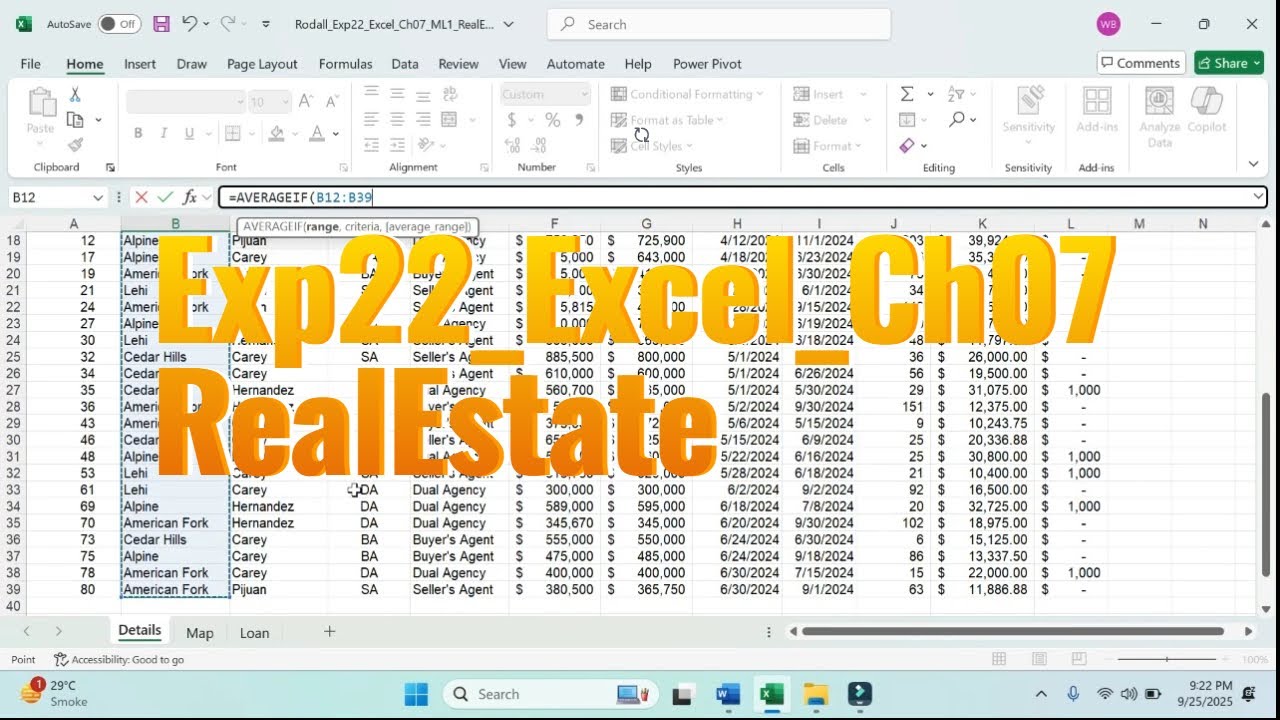Save the workbook with Save icon
The image size is (1280, 720).
(161, 24)
